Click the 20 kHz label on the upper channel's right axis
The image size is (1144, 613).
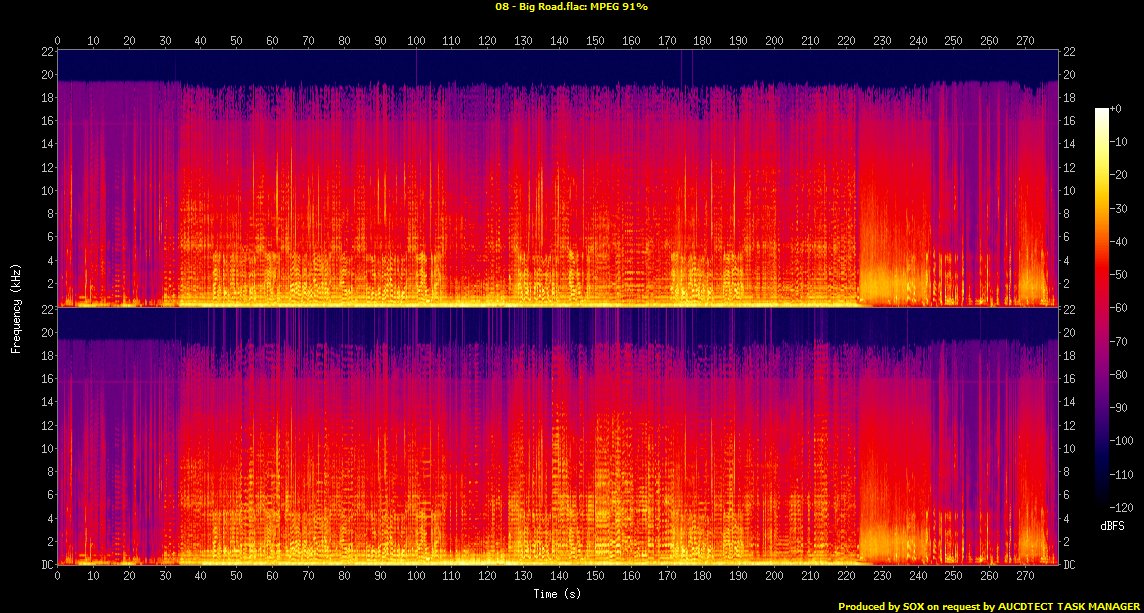pos(1071,75)
